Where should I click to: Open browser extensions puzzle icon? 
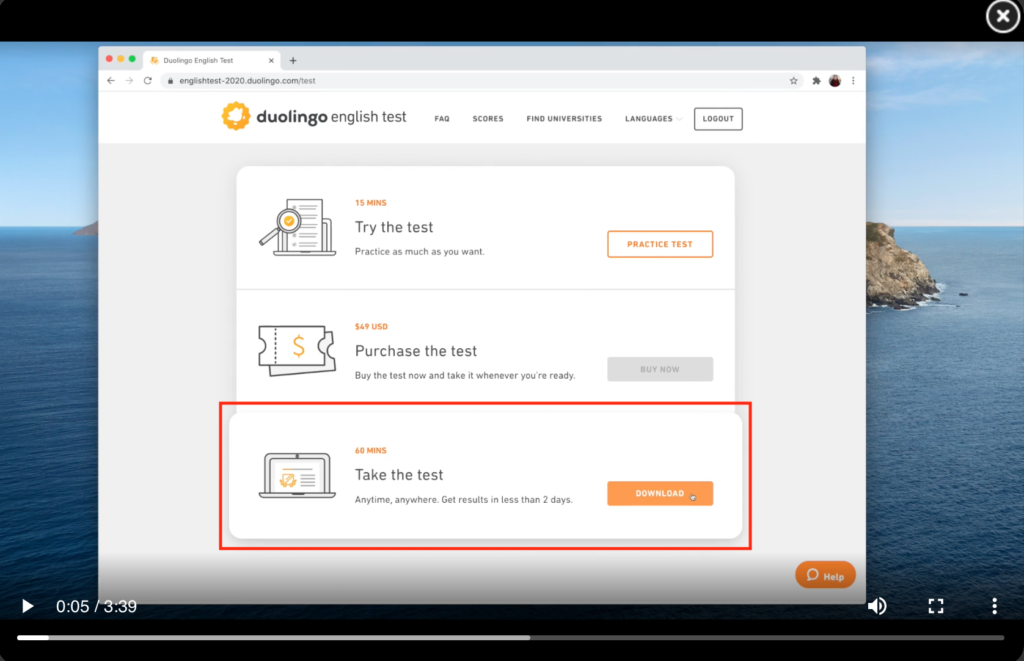816,80
